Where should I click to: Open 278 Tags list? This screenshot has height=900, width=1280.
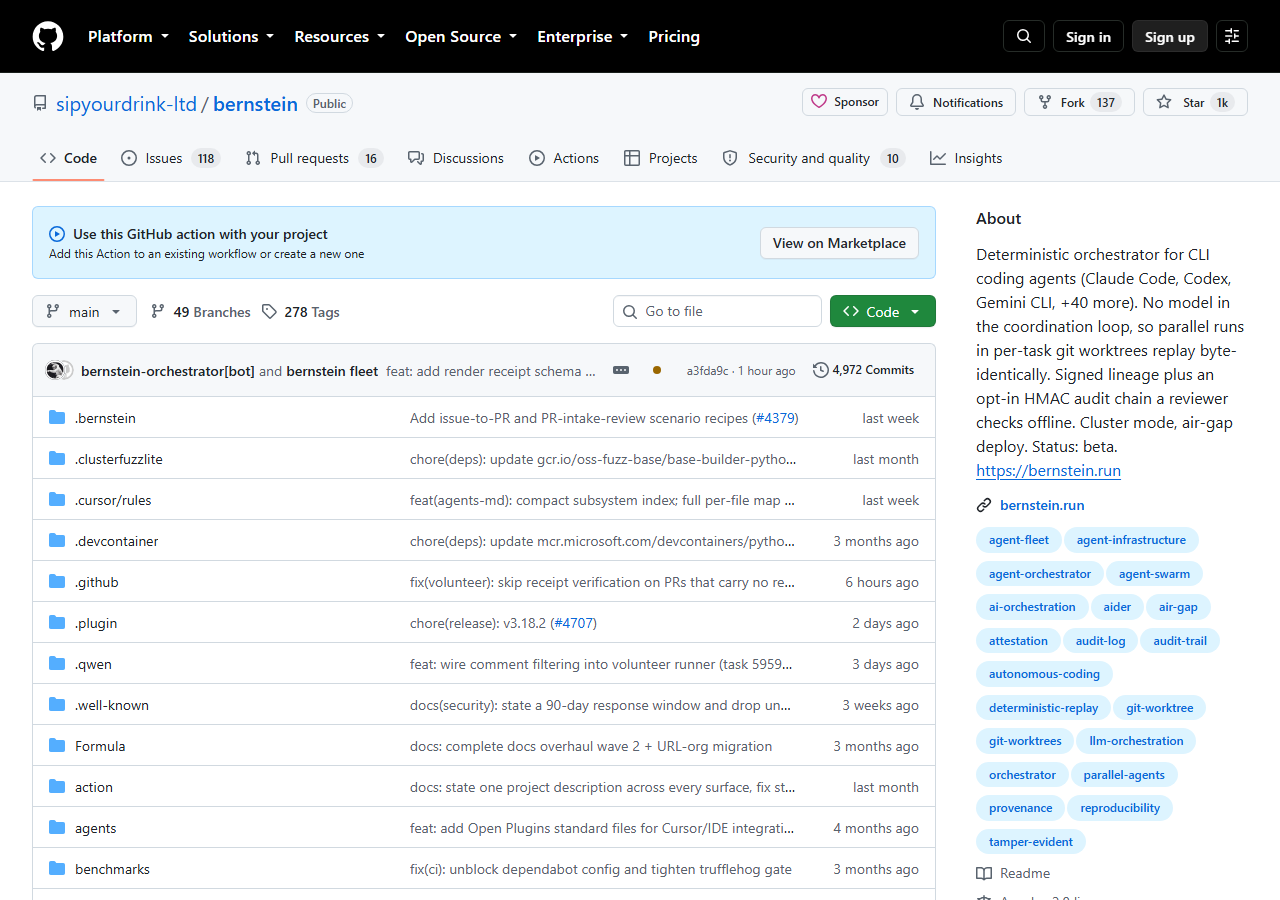(x=300, y=312)
